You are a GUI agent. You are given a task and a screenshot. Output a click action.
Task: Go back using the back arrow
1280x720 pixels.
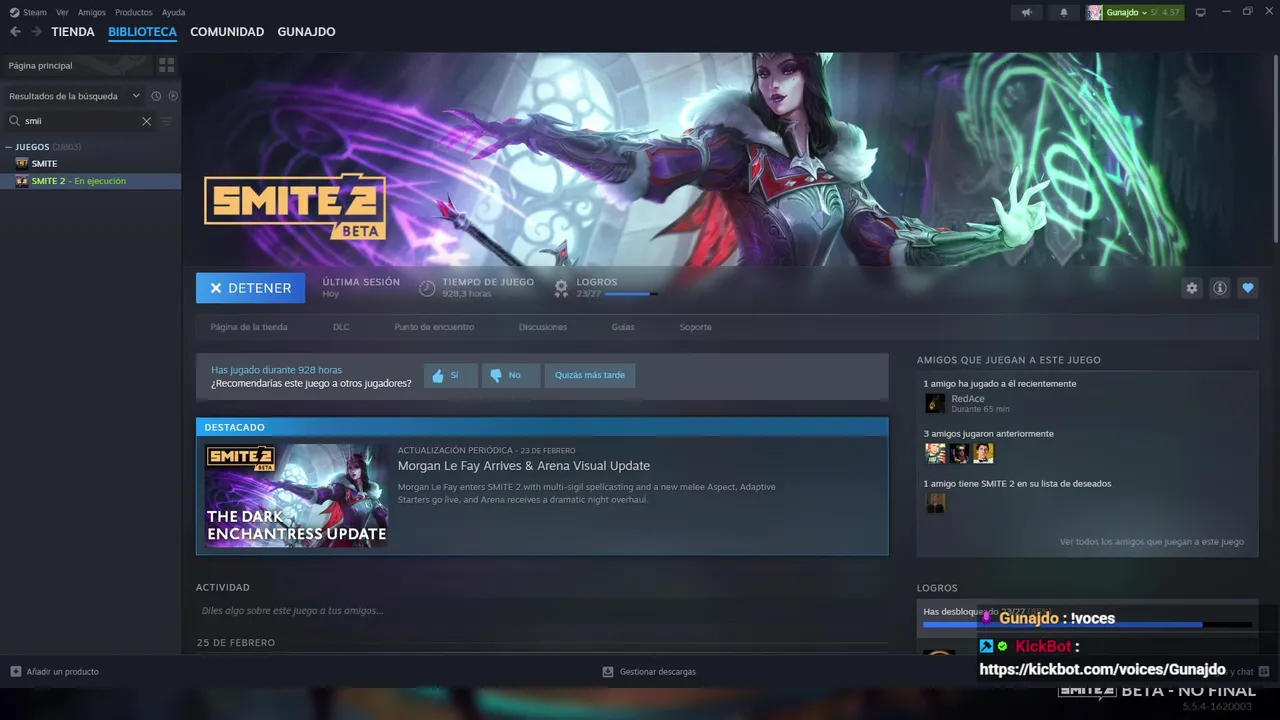(x=15, y=32)
